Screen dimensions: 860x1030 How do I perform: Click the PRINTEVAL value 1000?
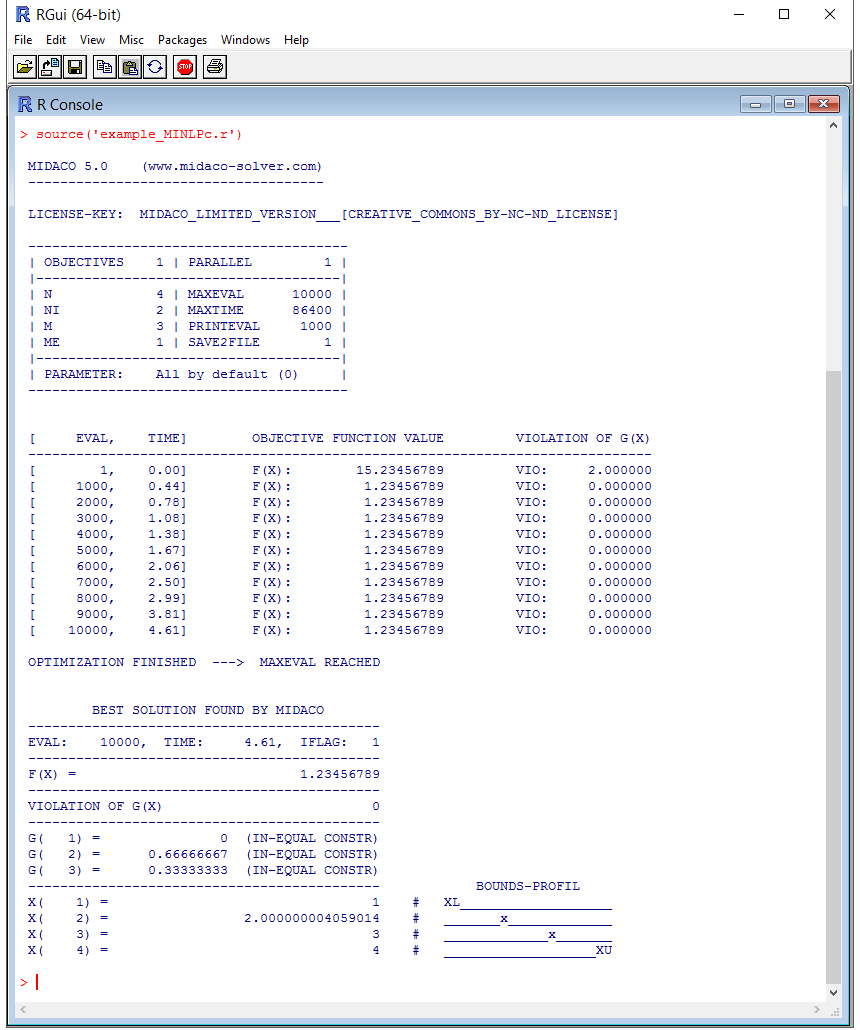click(x=316, y=326)
